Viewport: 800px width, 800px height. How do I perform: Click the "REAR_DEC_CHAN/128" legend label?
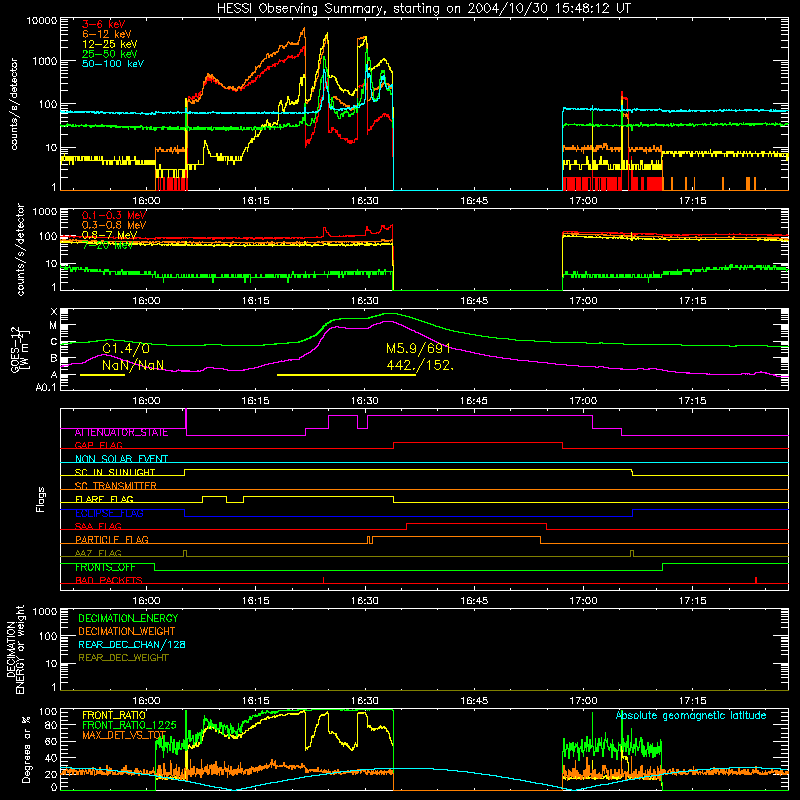132,645
